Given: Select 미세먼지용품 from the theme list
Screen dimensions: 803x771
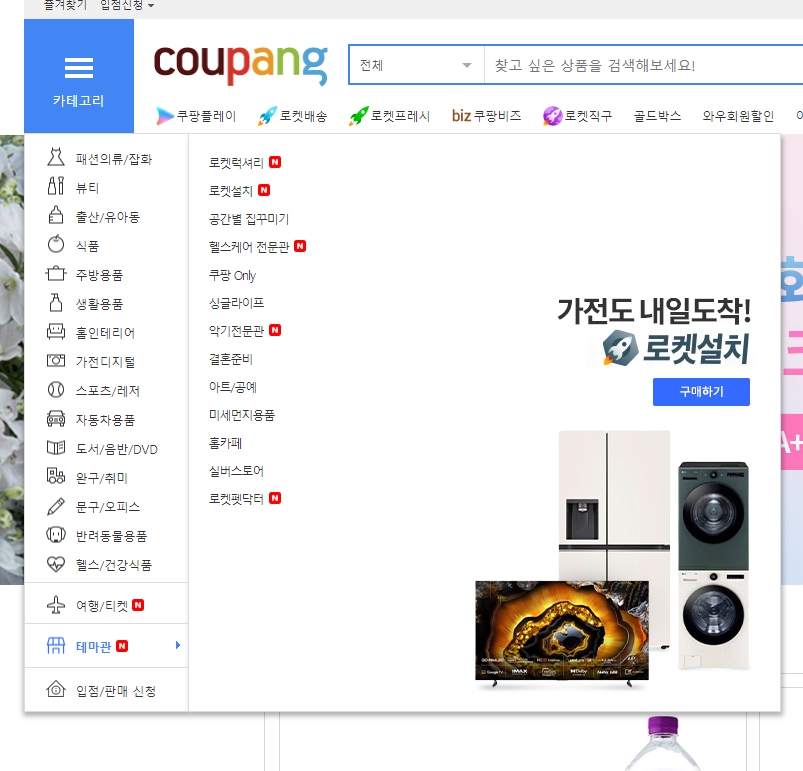Looking at the screenshot, I should 242,415.
